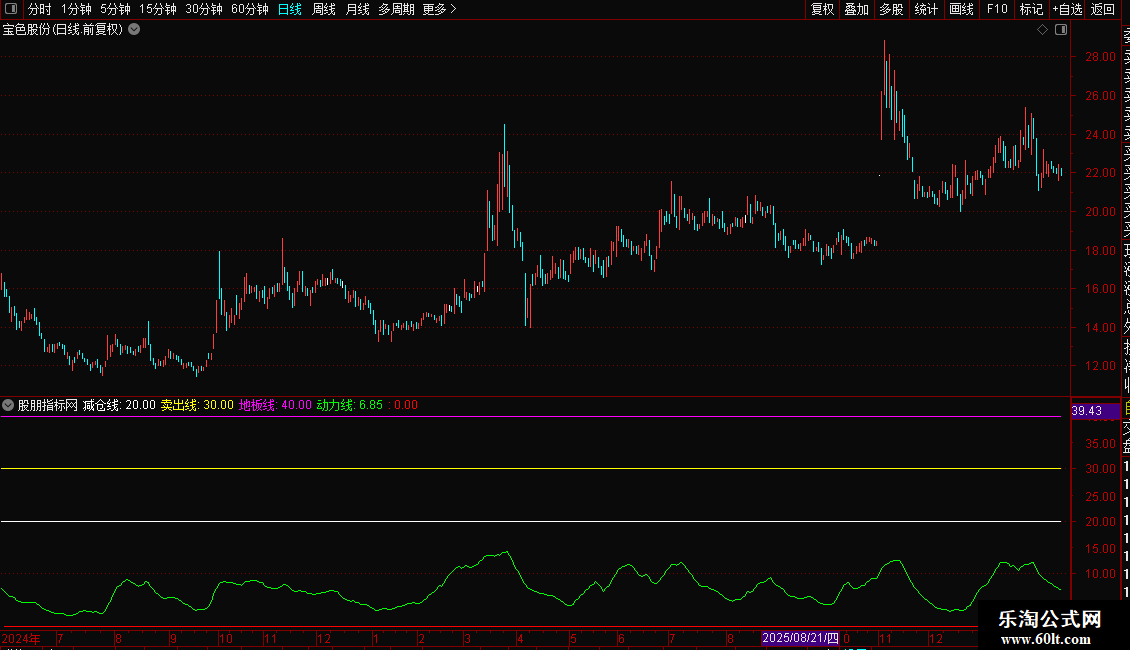The image size is (1130, 650).
Task: Add stock with +自选 button
Action: [x=1067, y=9]
